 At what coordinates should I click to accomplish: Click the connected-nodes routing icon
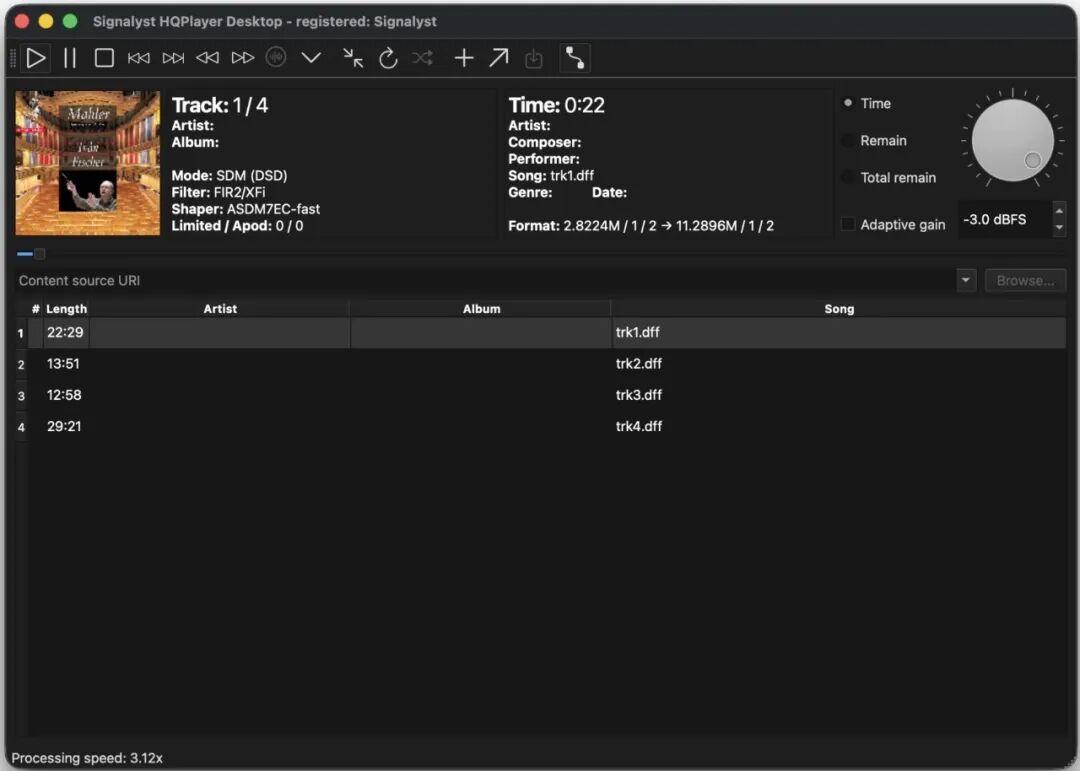[x=575, y=58]
